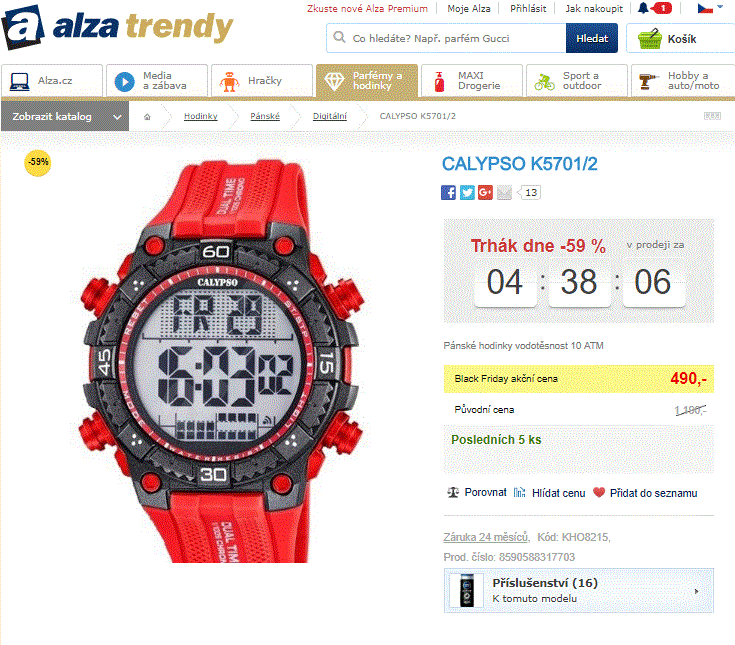Go to home breadcrumb icon

[x=147, y=117]
